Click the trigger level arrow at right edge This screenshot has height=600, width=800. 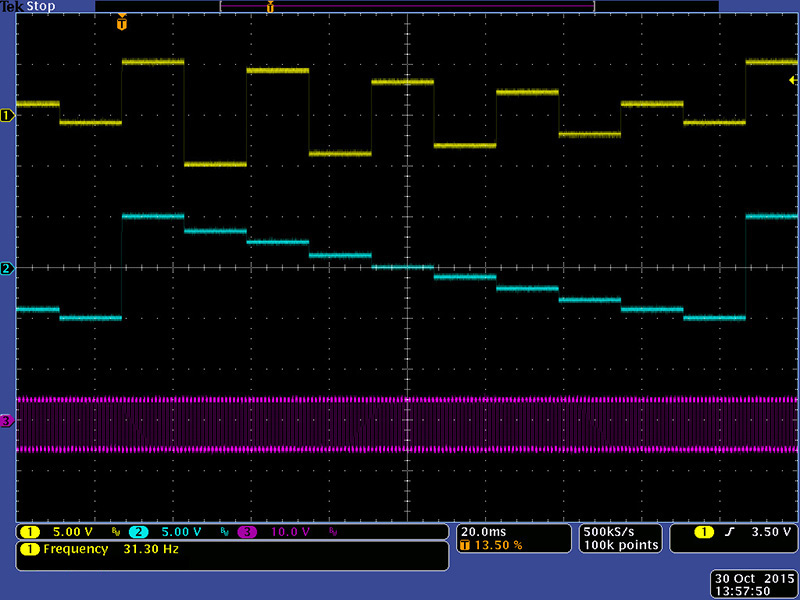click(x=793, y=79)
